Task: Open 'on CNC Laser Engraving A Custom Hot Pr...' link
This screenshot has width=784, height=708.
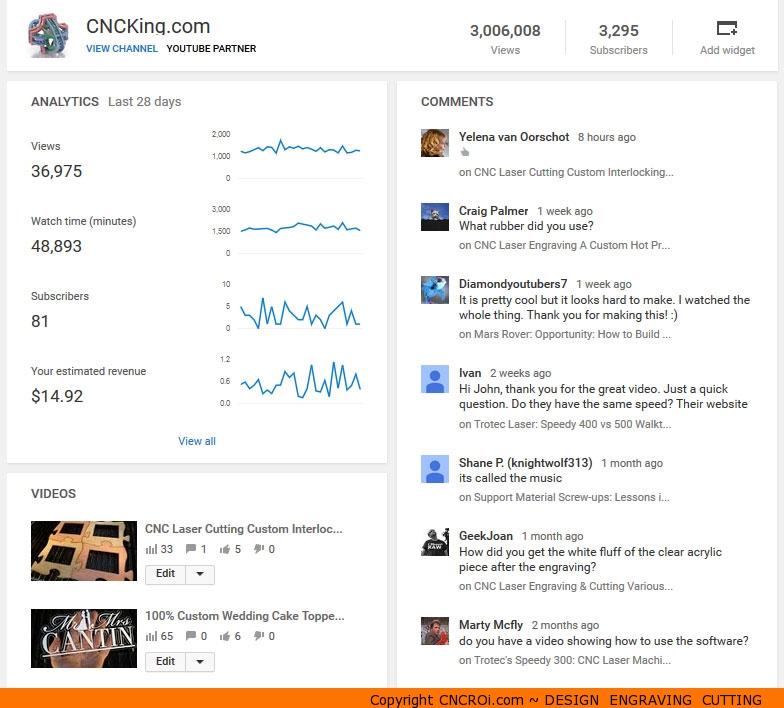Action: click(x=564, y=245)
